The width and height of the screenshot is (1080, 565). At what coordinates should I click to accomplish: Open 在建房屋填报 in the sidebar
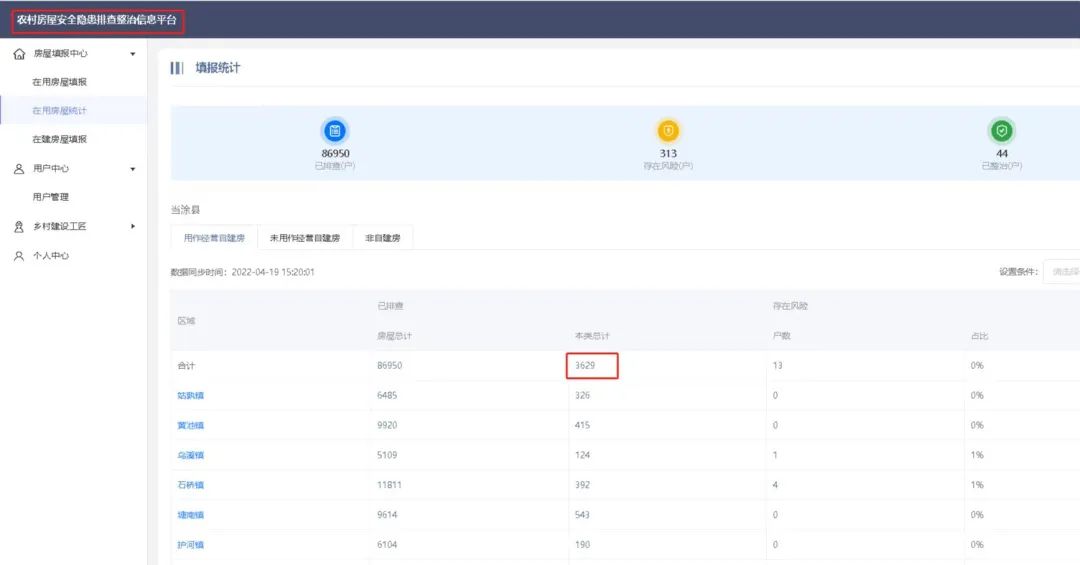click(59, 140)
